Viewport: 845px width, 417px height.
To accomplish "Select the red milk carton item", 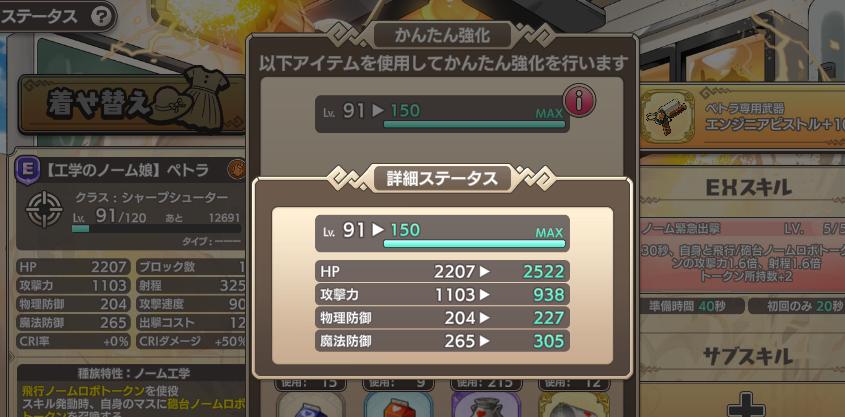I will point(398,405).
